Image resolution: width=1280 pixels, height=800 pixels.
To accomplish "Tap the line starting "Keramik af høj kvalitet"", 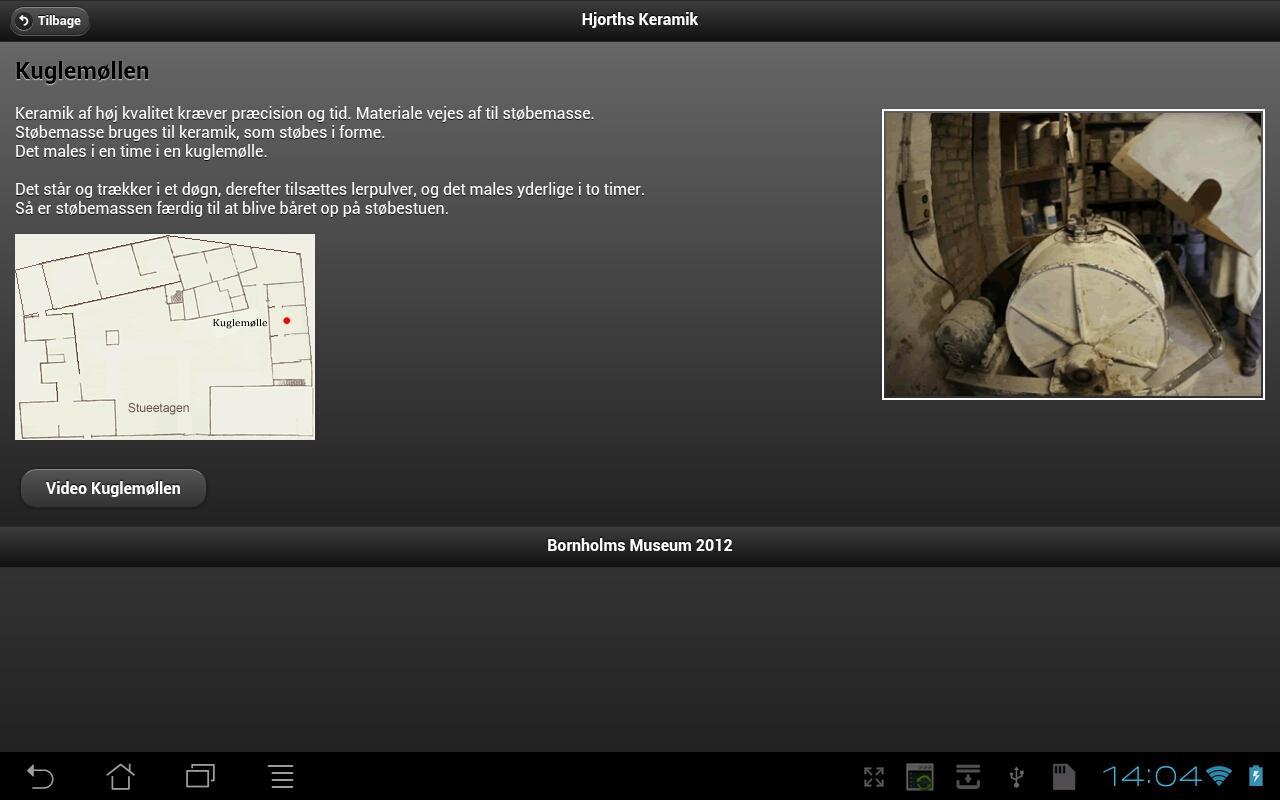I will click(x=305, y=113).
